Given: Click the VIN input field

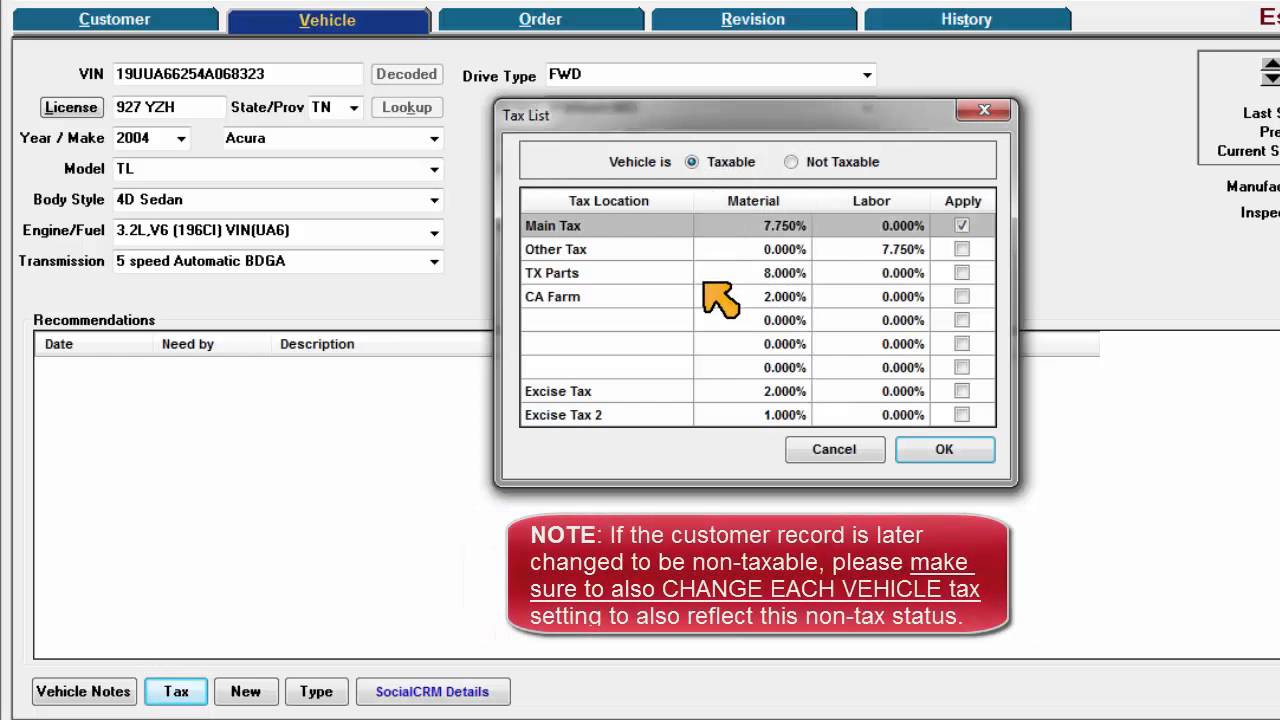Looking at the screenshot, I should 237,74.
